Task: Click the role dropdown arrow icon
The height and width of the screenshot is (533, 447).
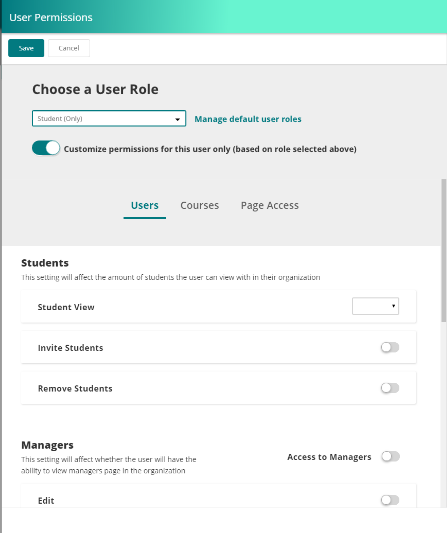Action: coord(177,119)
